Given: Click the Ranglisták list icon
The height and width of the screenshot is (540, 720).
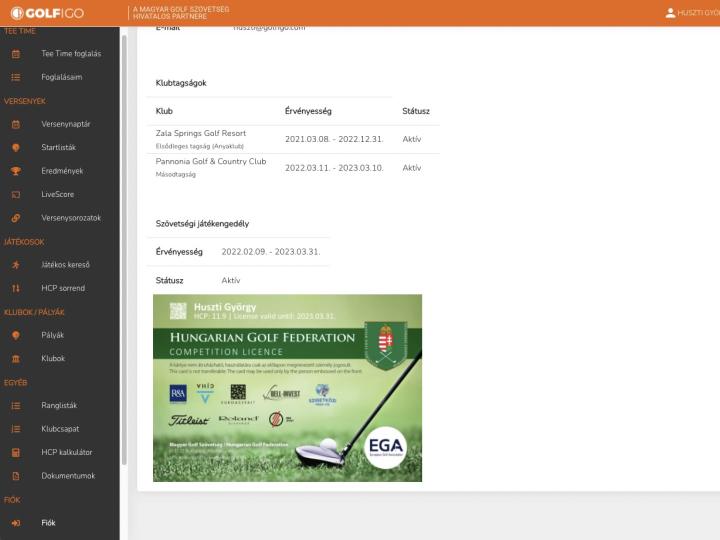Looking at the screenshot, I should coord(16,405).
